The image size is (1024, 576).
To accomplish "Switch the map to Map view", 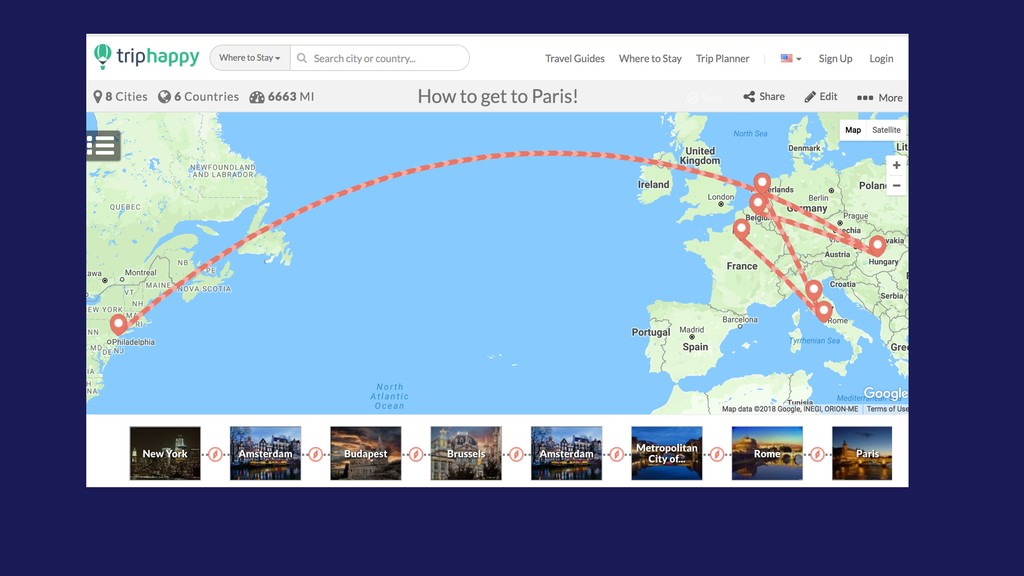I will point(853,130).
